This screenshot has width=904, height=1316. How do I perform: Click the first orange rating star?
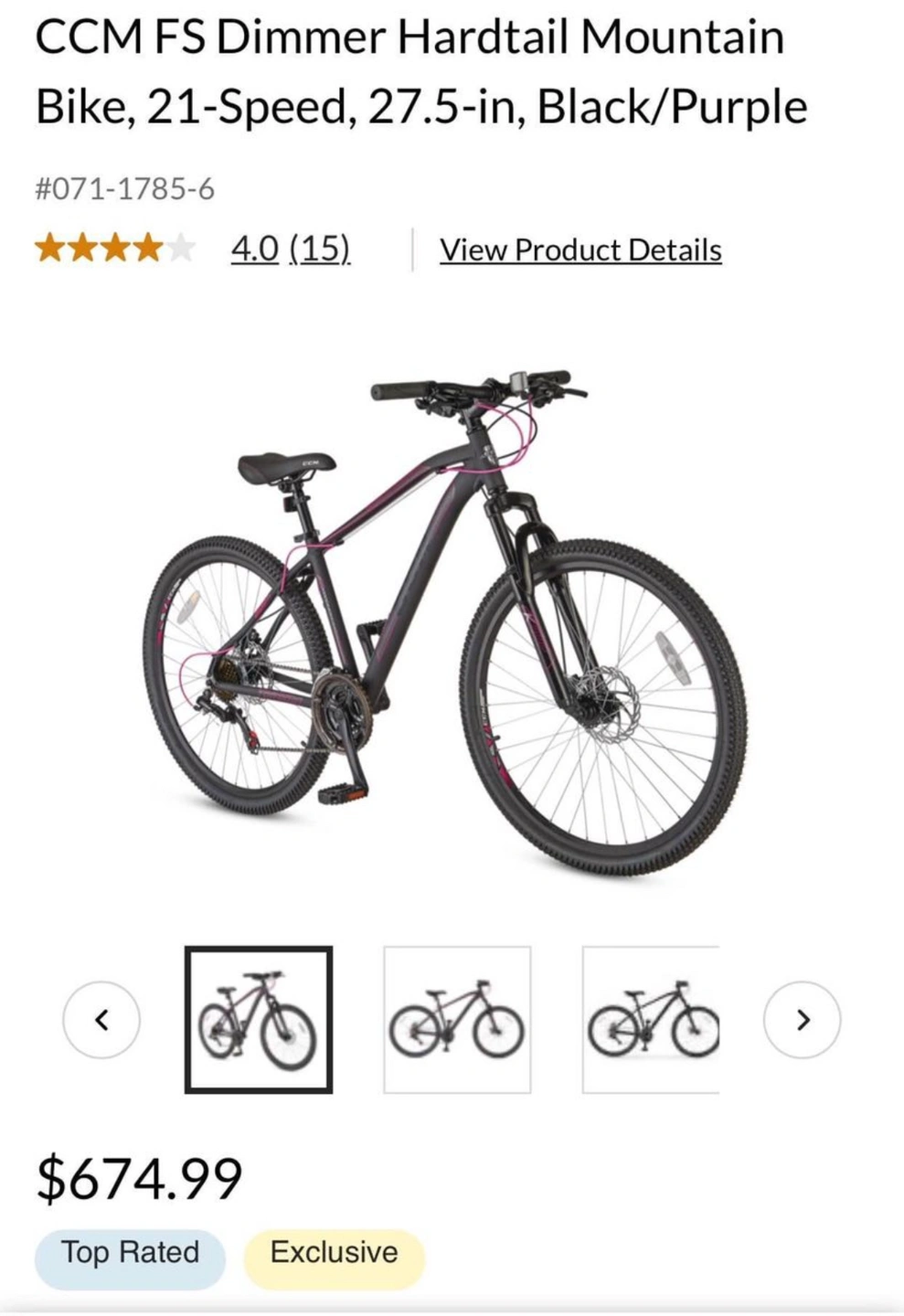(x=48, y=248)
